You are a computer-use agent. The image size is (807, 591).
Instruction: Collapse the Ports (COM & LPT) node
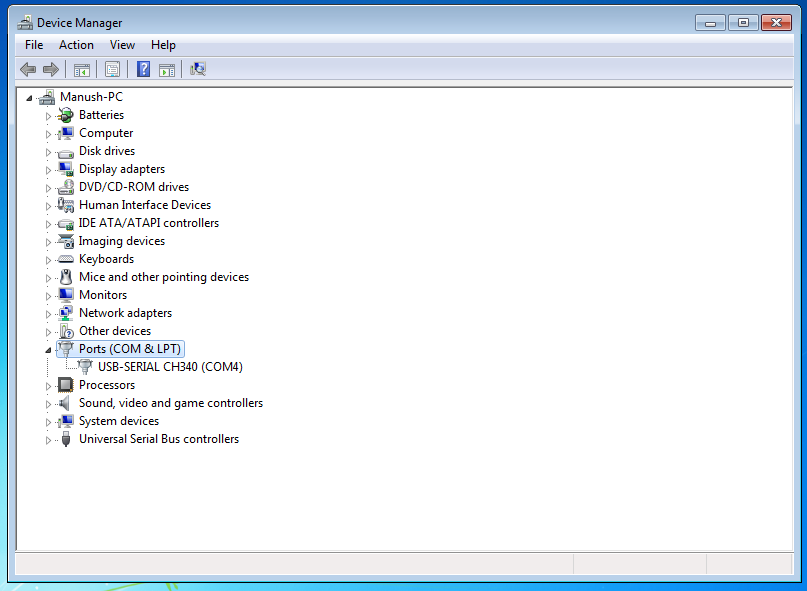point(48,348)
